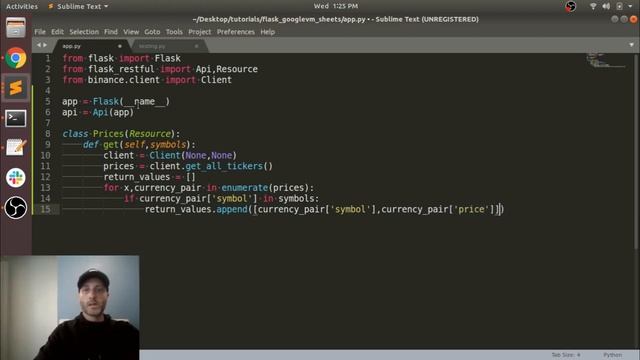This screenshot has height=360, width=640.
Task: Open Slack from the dock
Action: pyautogui.click(x=16, y=178)
